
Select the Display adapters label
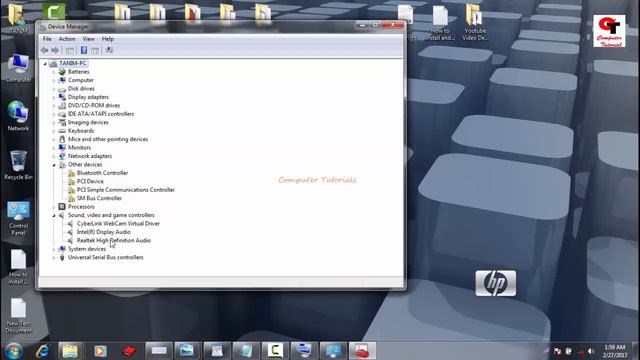coord(88,97)
